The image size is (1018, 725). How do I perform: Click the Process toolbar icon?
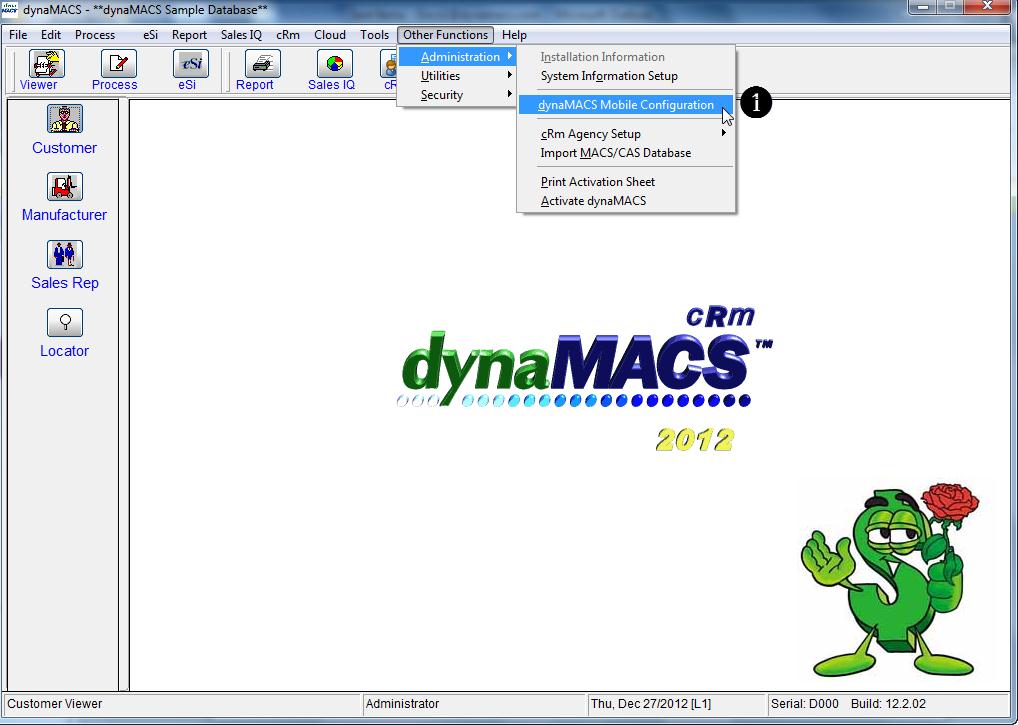coord(118,64)
